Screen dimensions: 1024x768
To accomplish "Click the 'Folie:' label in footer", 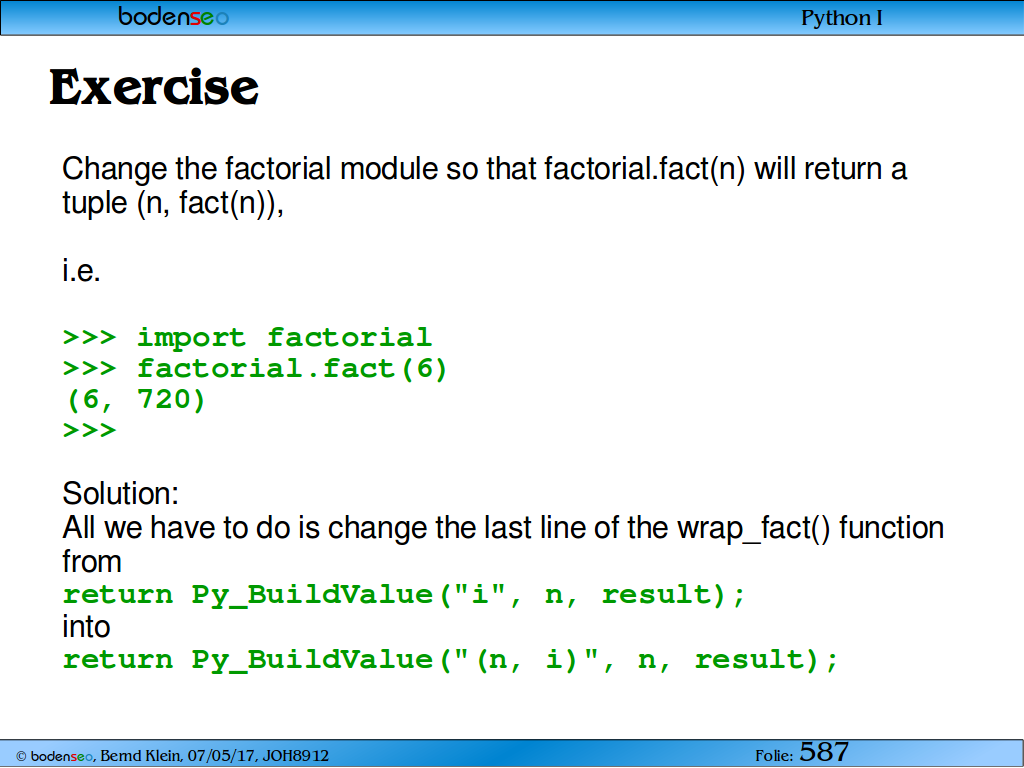I will (x=774, y=756).
